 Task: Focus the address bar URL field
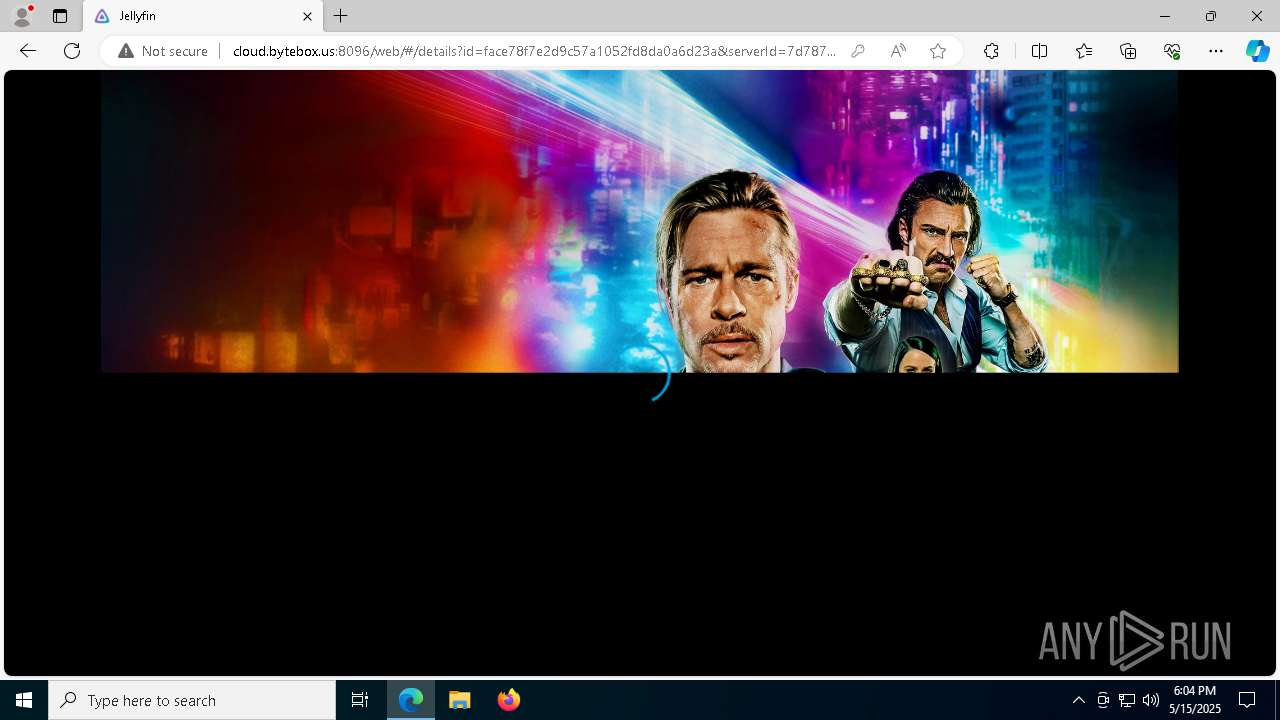click(534, 51)
